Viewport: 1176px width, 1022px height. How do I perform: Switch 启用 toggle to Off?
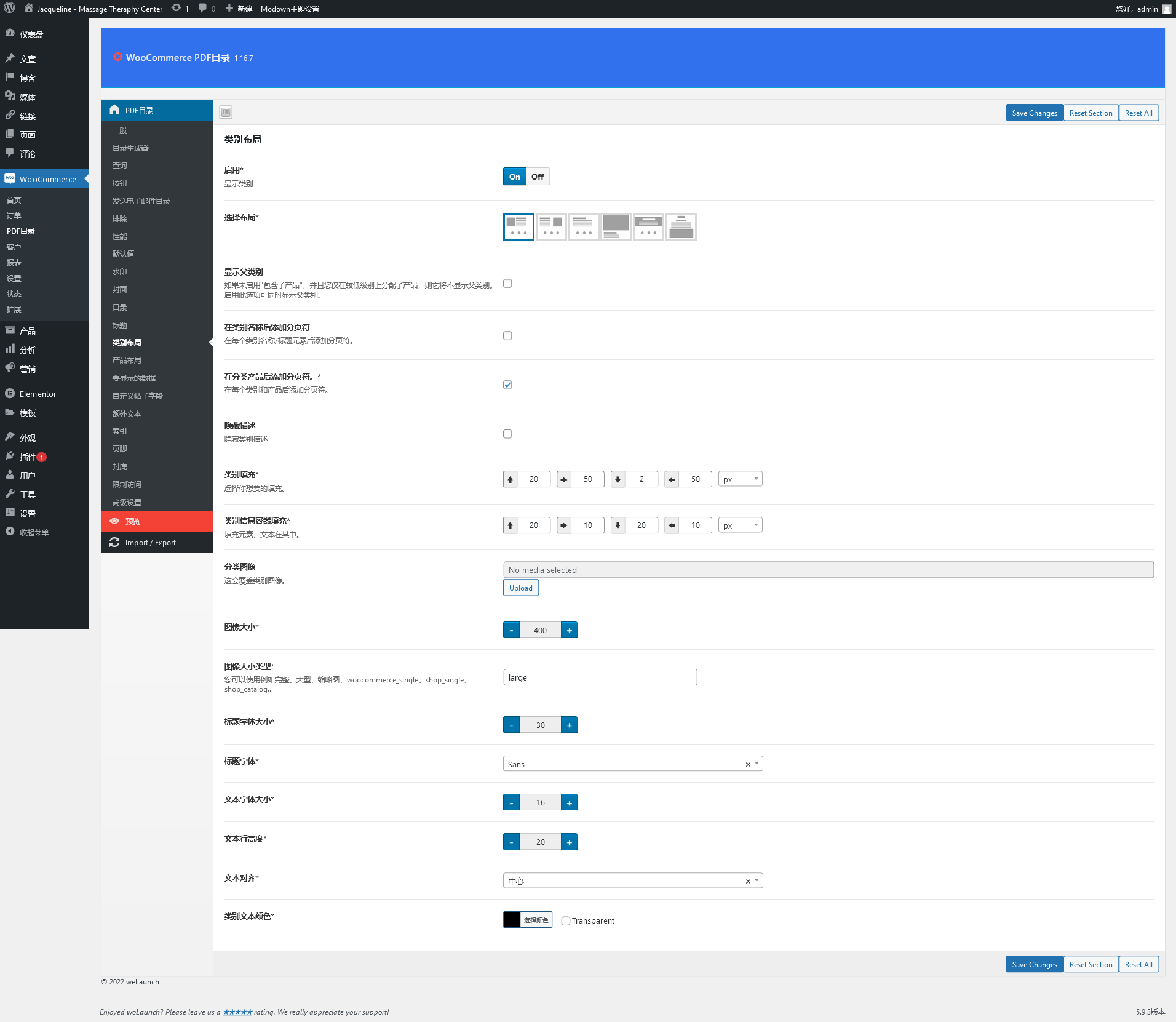[538, 177]
